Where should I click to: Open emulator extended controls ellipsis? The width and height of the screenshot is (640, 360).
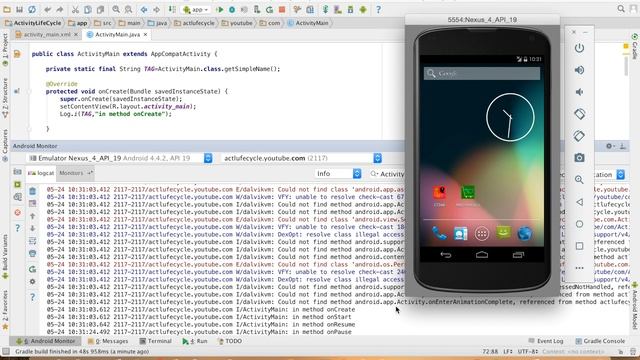[x=579, y=268]
